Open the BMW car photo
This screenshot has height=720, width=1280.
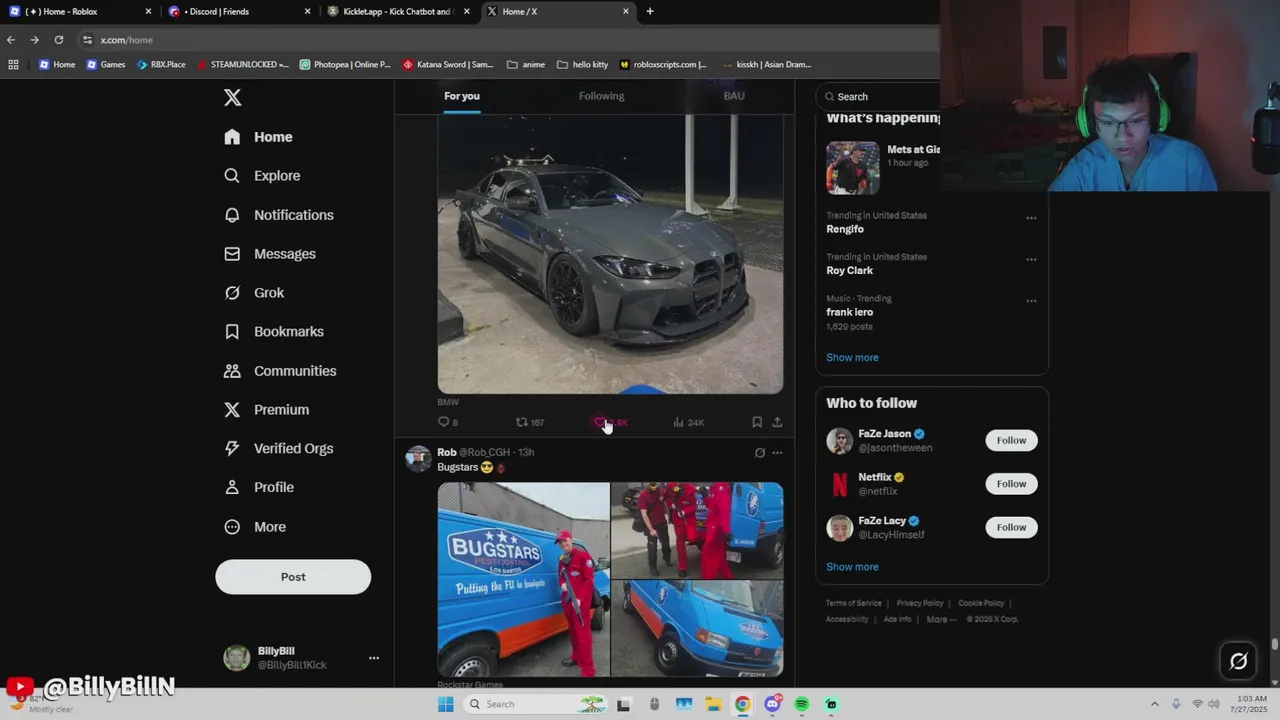coord(610,254)
